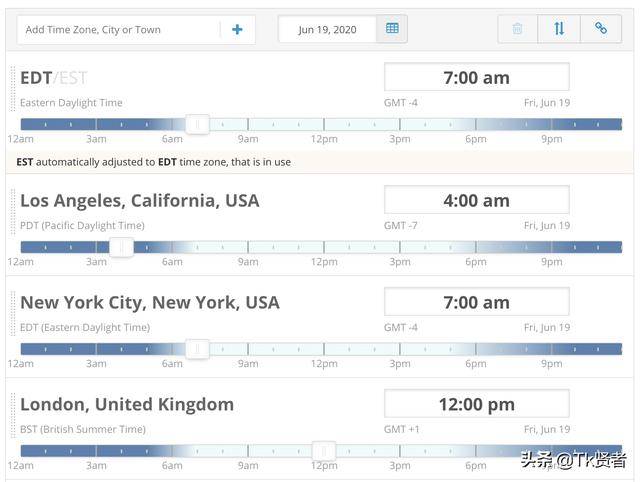
Task: Click the plus icon to add a time zone
Action: tap(237, 30)
